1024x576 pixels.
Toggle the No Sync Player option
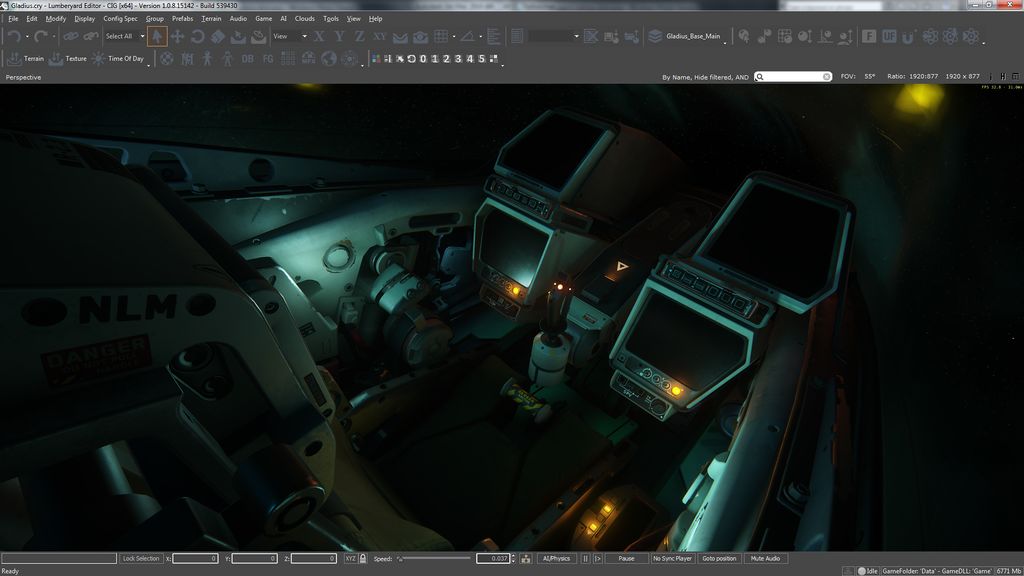673,558
